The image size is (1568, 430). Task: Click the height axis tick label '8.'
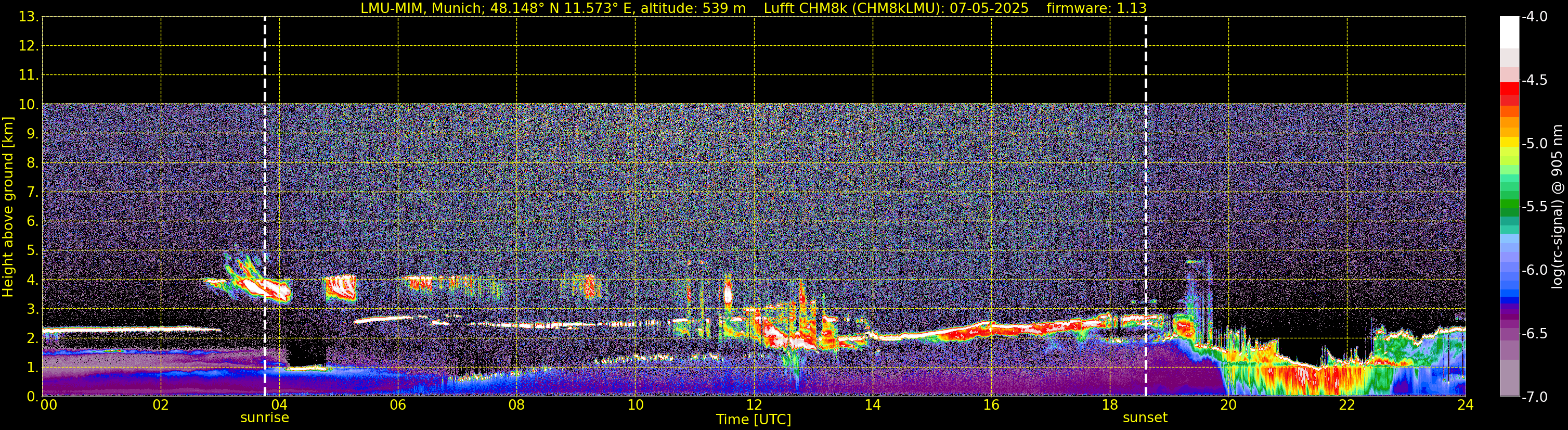32,163
